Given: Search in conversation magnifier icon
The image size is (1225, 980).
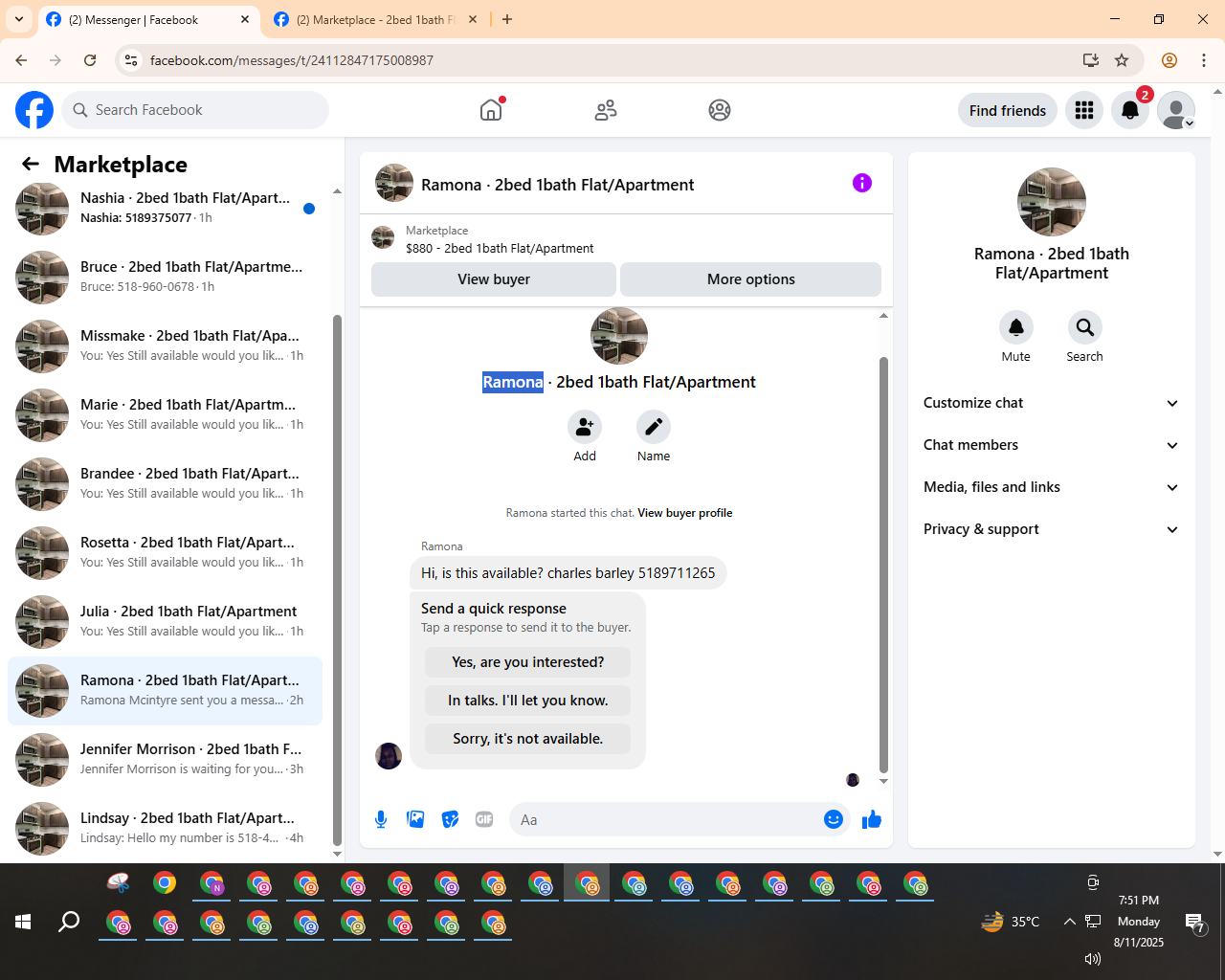Looking at the screenshot, I should click(x=1085, y=327).
